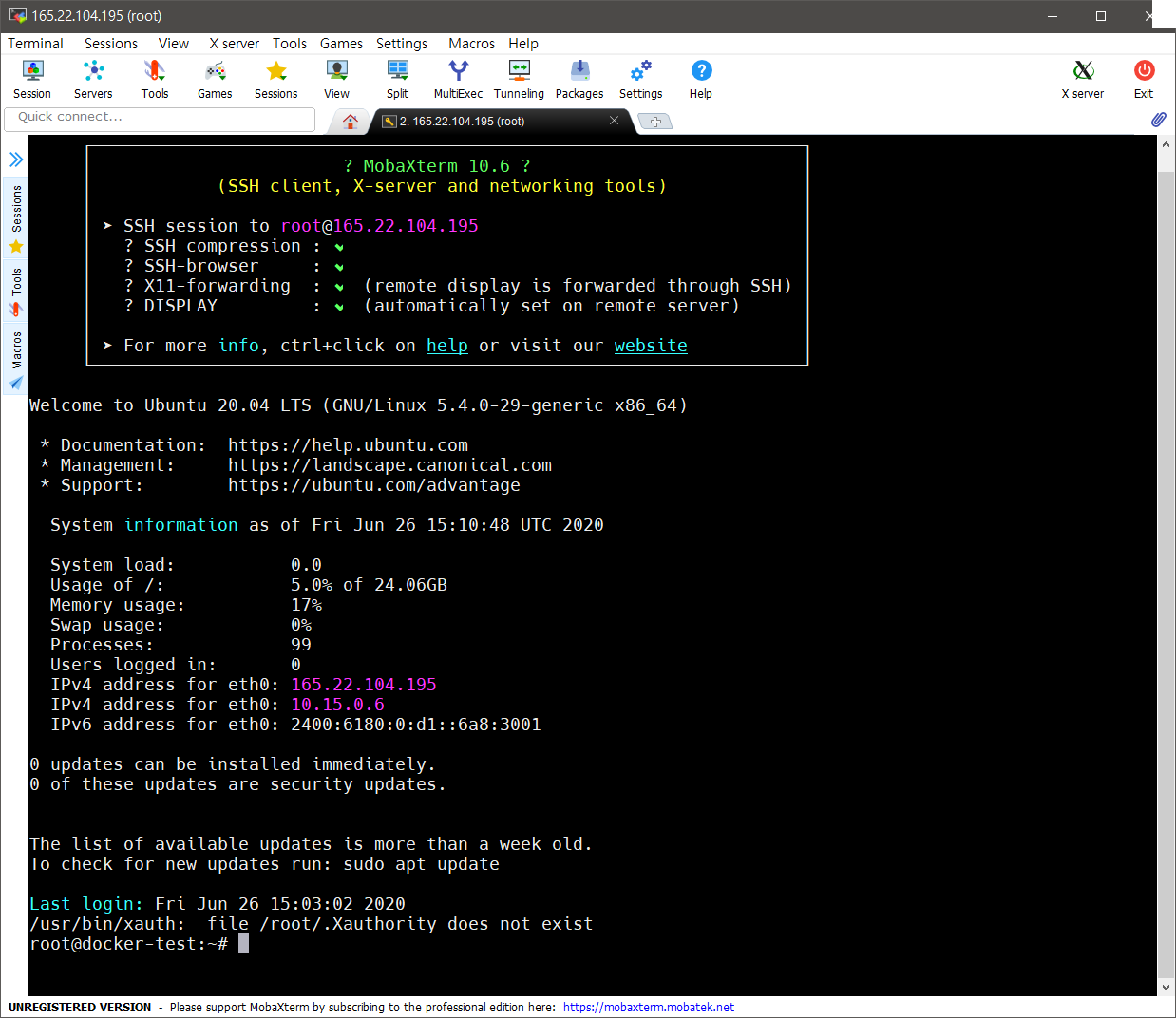Open the Sessions vertical side tab
The image size is (1176, 1018).
point(16,218)
